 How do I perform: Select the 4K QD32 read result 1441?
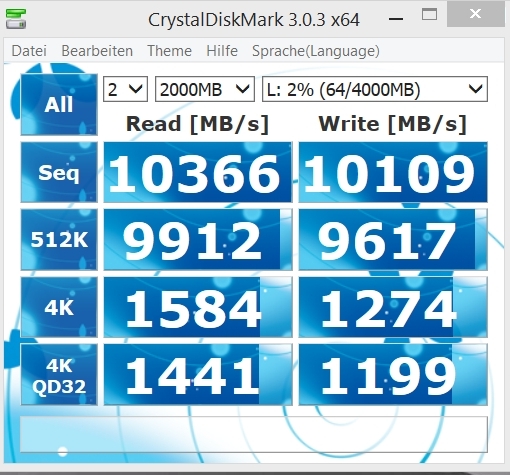tap(198, 375)
